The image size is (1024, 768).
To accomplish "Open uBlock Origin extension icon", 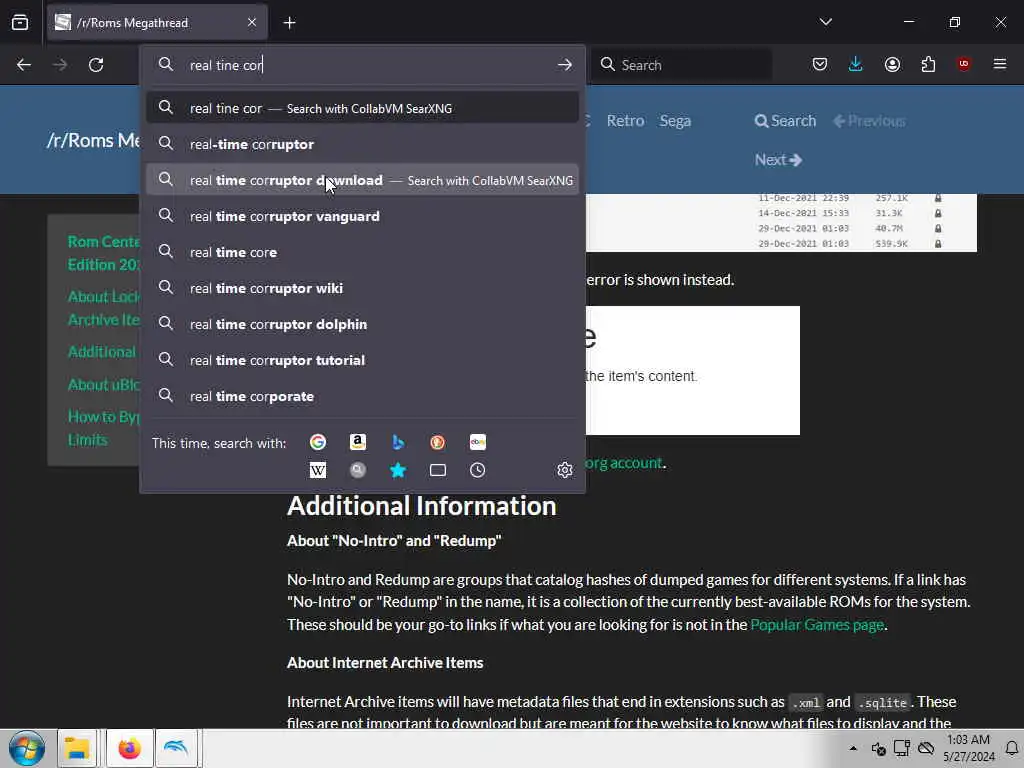I will [963, 63].
